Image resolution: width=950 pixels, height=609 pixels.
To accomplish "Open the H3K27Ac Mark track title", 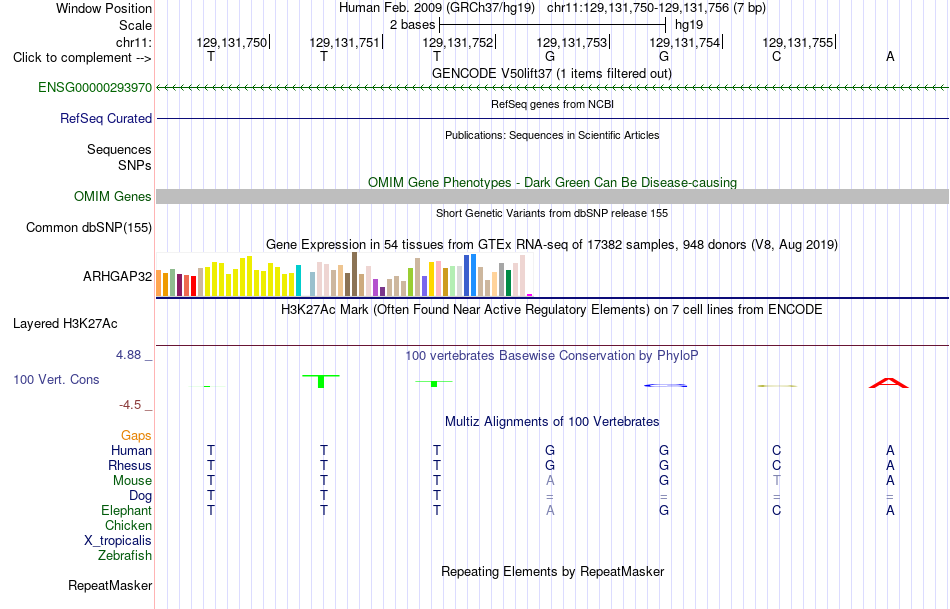I will tap(552, 310).
